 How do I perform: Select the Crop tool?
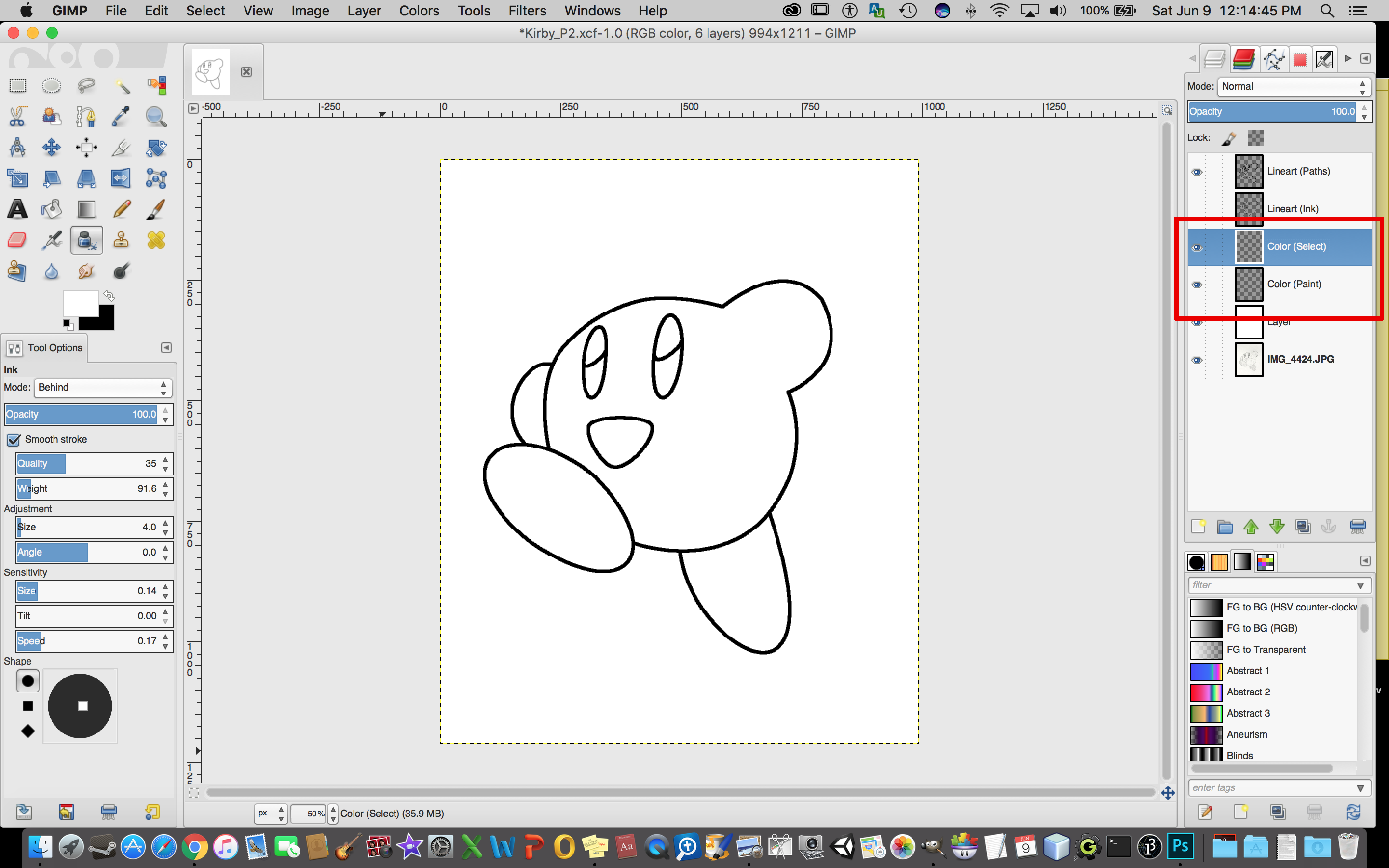tap(121, 148)
